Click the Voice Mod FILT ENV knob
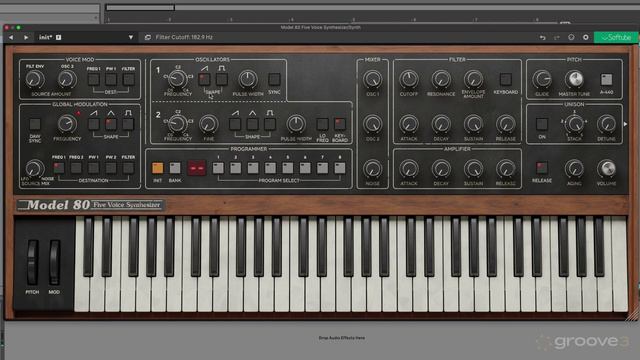The height and width of the screenshot is (360, 640). coord(35,79)
